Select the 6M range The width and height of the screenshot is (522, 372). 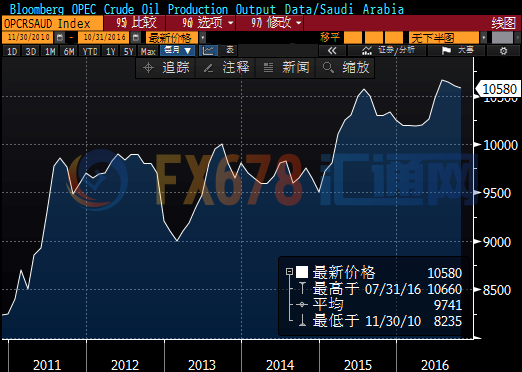pos(69,51)
